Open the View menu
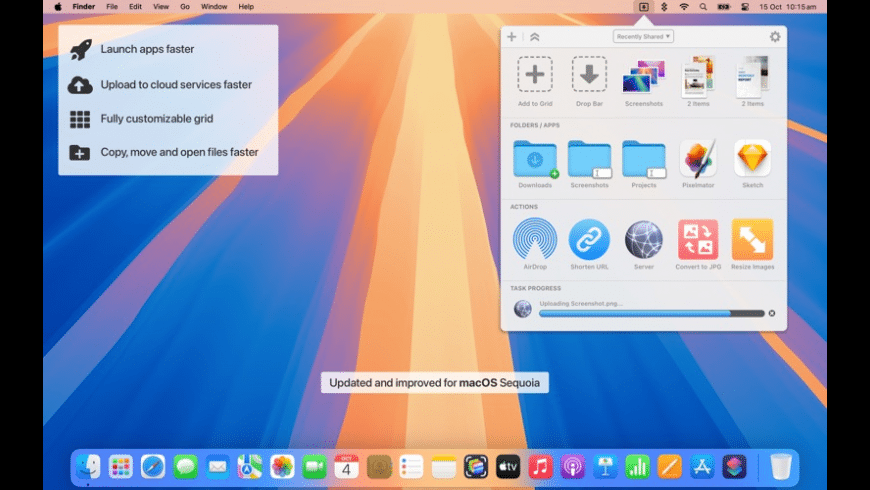 point(161,7)
